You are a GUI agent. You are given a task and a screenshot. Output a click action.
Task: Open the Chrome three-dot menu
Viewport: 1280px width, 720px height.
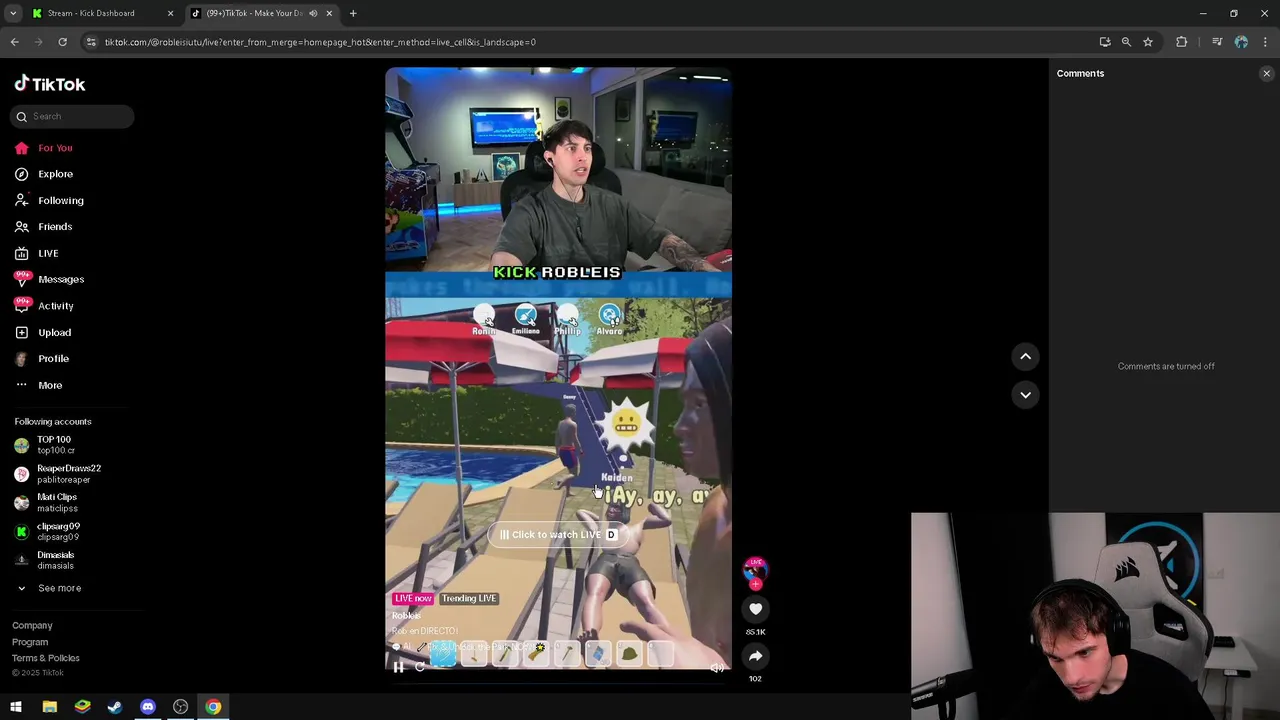point(1265,42)
